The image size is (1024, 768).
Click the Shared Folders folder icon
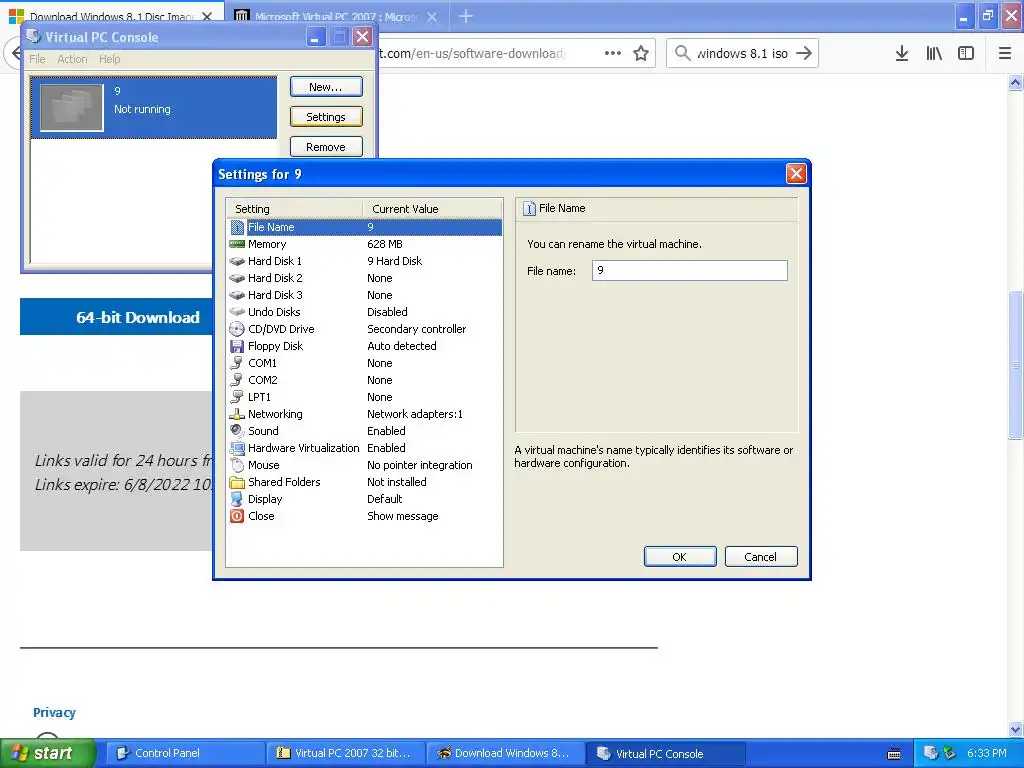[x=237, y=482]
